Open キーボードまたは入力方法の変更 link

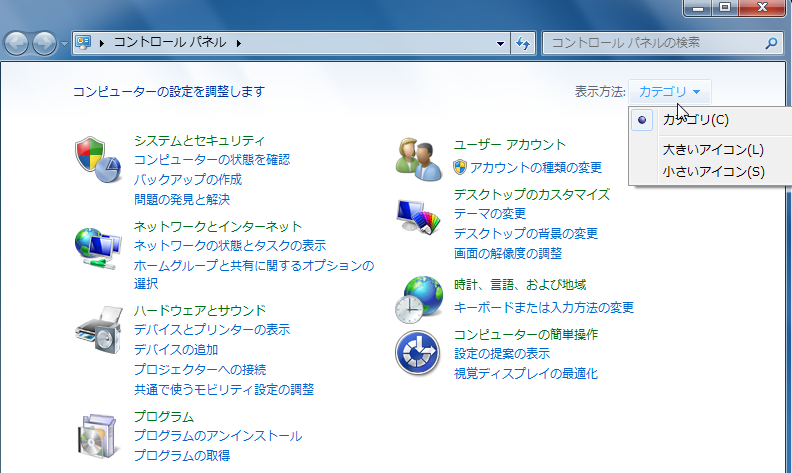543,307
